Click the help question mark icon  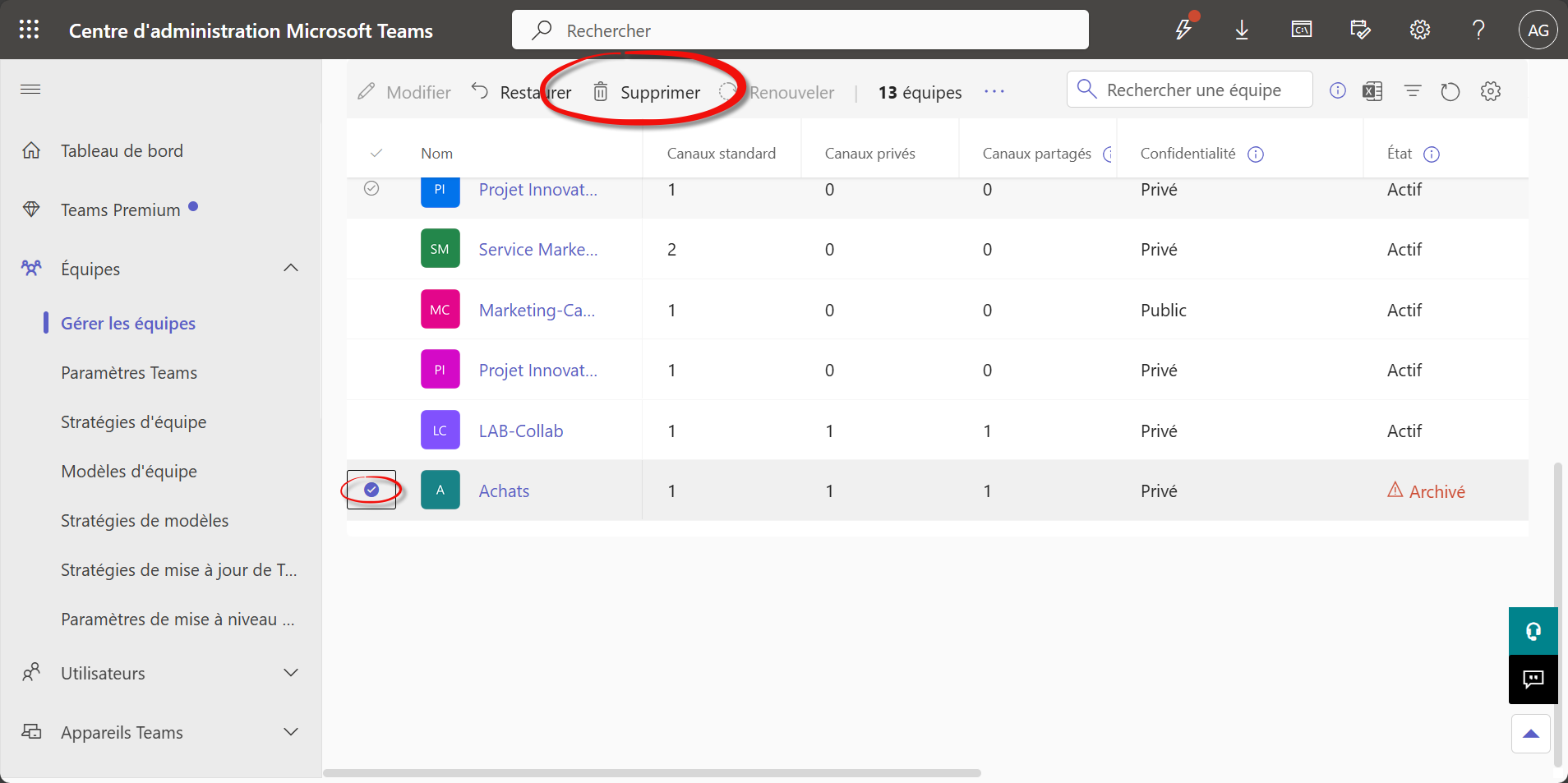point(1478,30)
